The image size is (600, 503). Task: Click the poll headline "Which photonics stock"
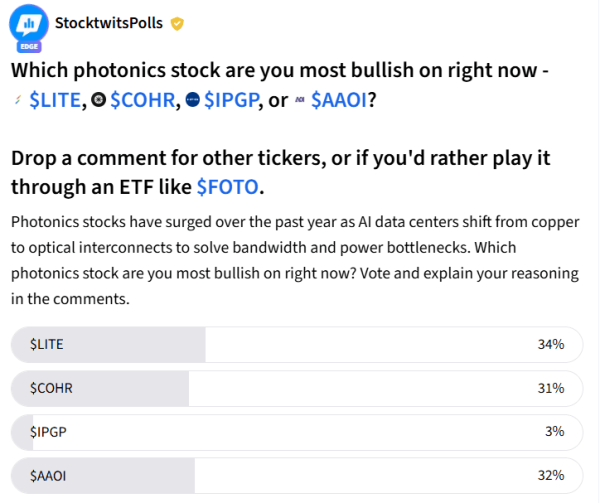click(x=116, y=70)
